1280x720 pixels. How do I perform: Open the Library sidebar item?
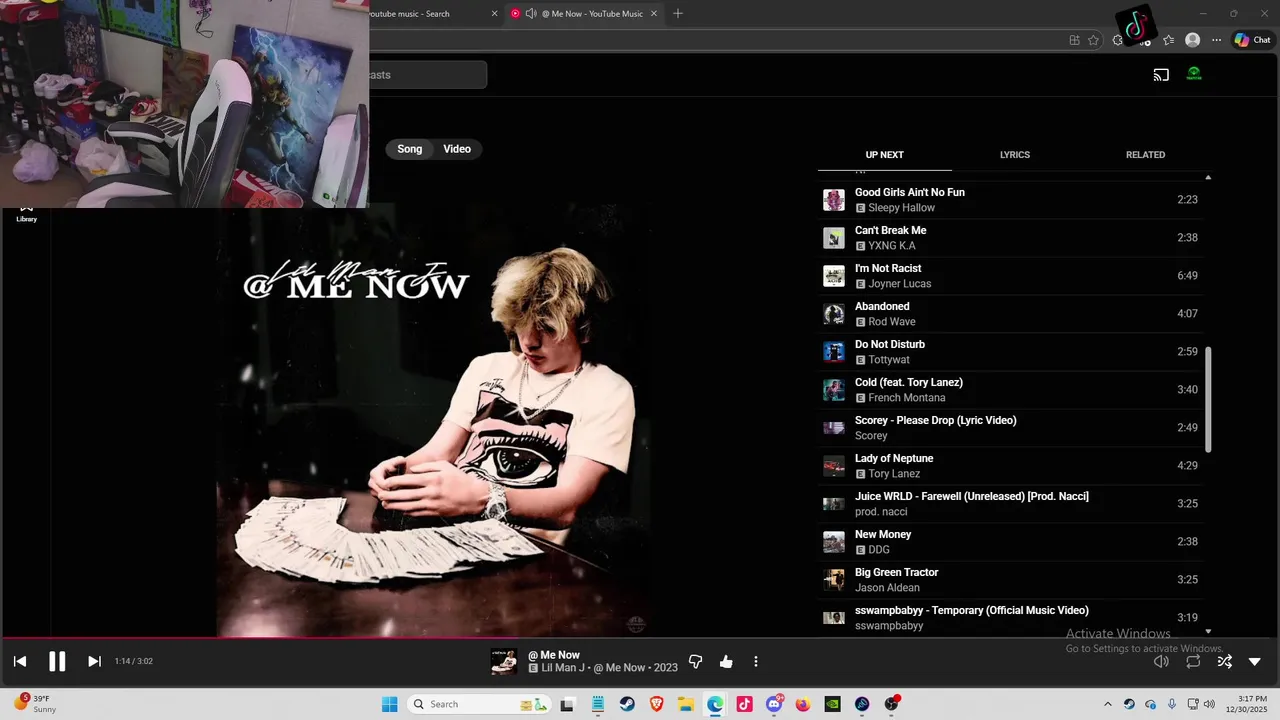click(x=26, y=213)
